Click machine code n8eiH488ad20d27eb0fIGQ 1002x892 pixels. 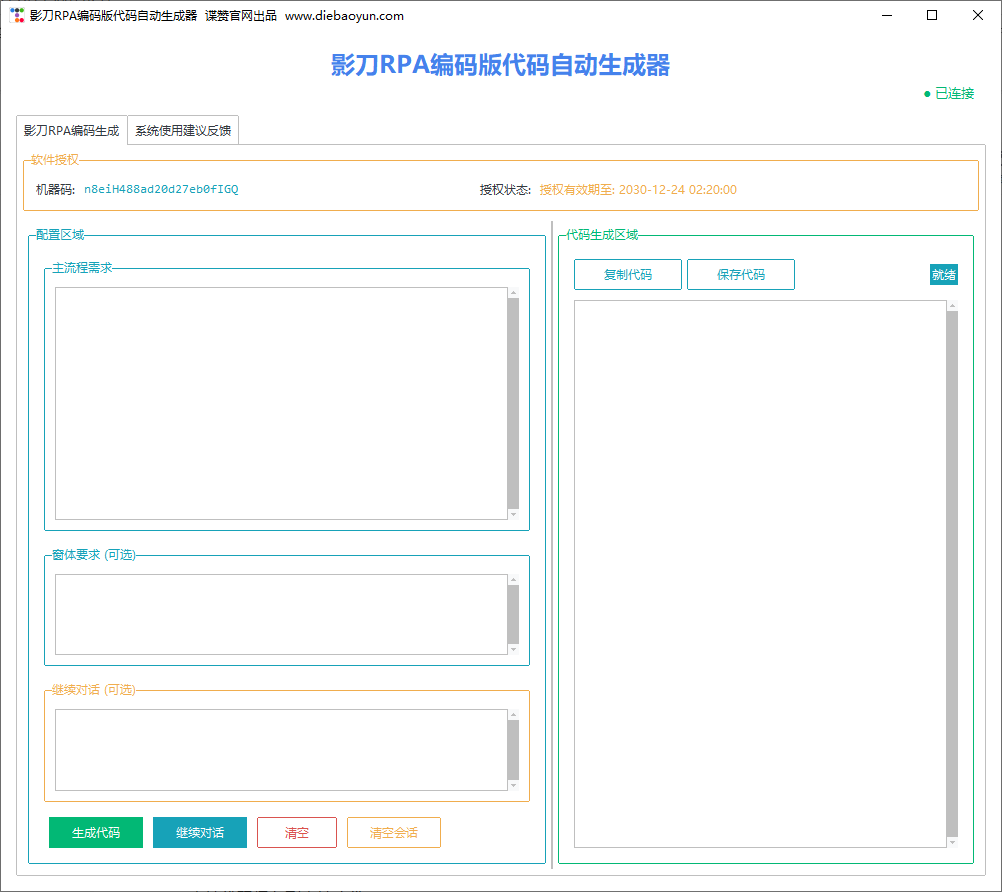coord(161,189)
